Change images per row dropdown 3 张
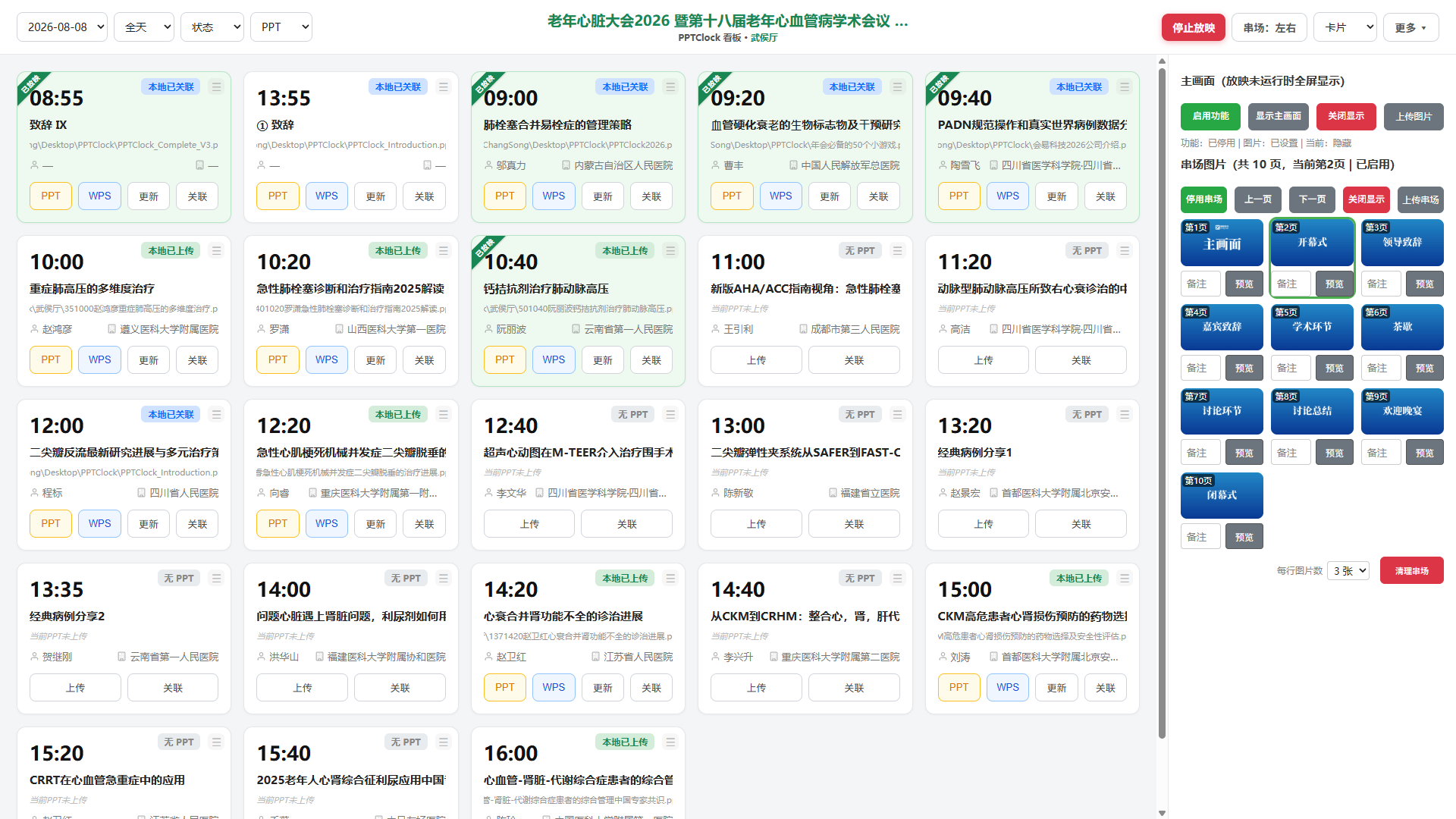This screenshot has height=819, width=1456. point(1348,571)
